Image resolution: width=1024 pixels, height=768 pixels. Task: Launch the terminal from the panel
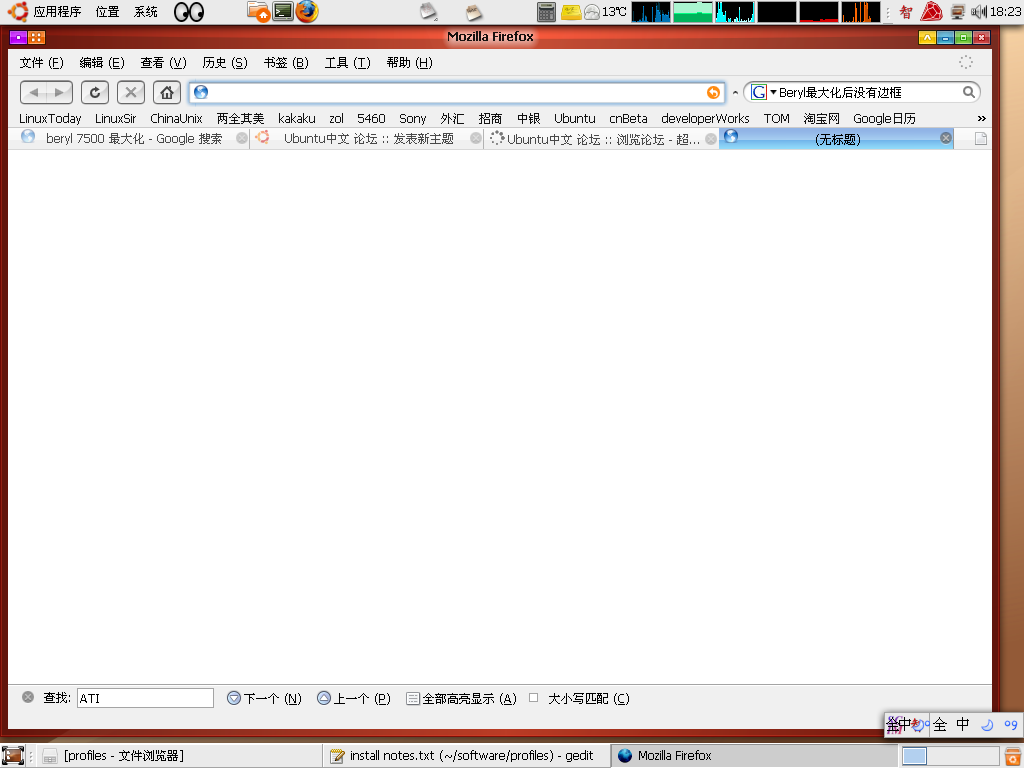click(283, 11)
